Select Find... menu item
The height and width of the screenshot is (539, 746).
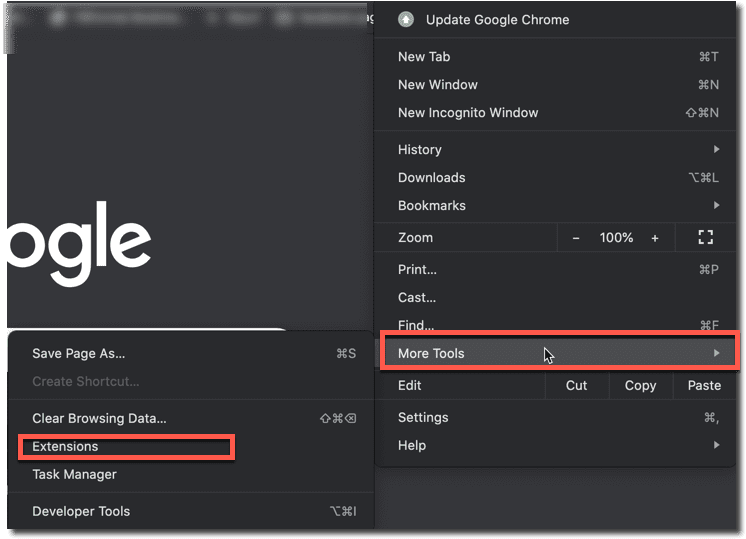click(x=555, y=324)
